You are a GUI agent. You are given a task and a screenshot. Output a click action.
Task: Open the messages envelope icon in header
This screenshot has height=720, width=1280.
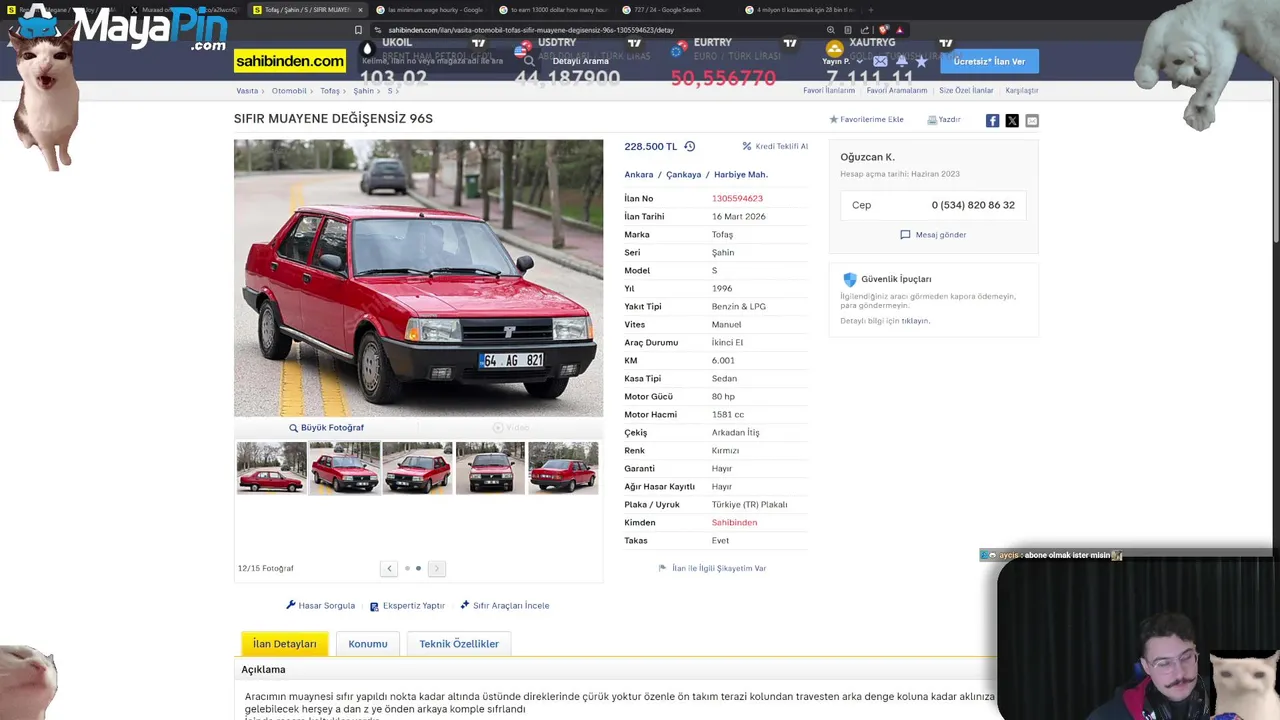(x=880, y=61)
